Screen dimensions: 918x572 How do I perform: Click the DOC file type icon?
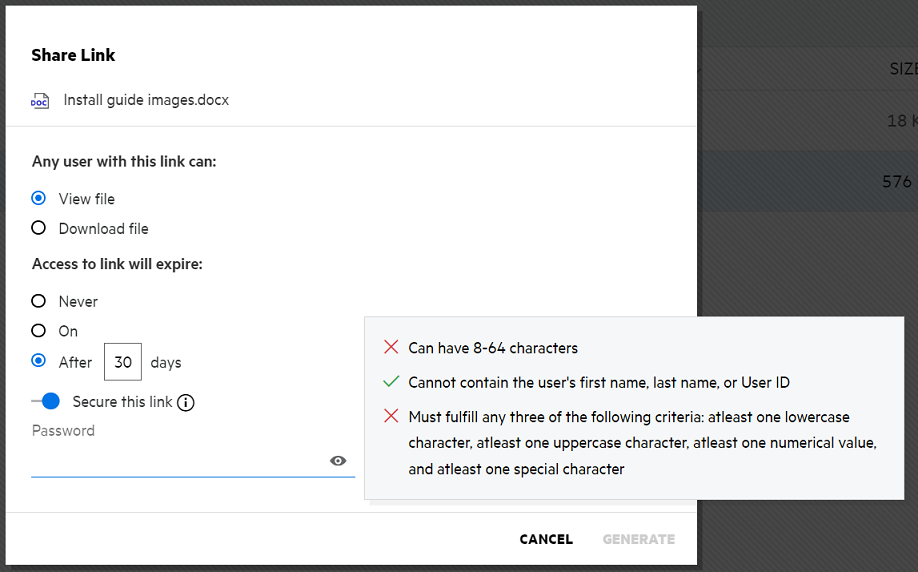[40, 101]
